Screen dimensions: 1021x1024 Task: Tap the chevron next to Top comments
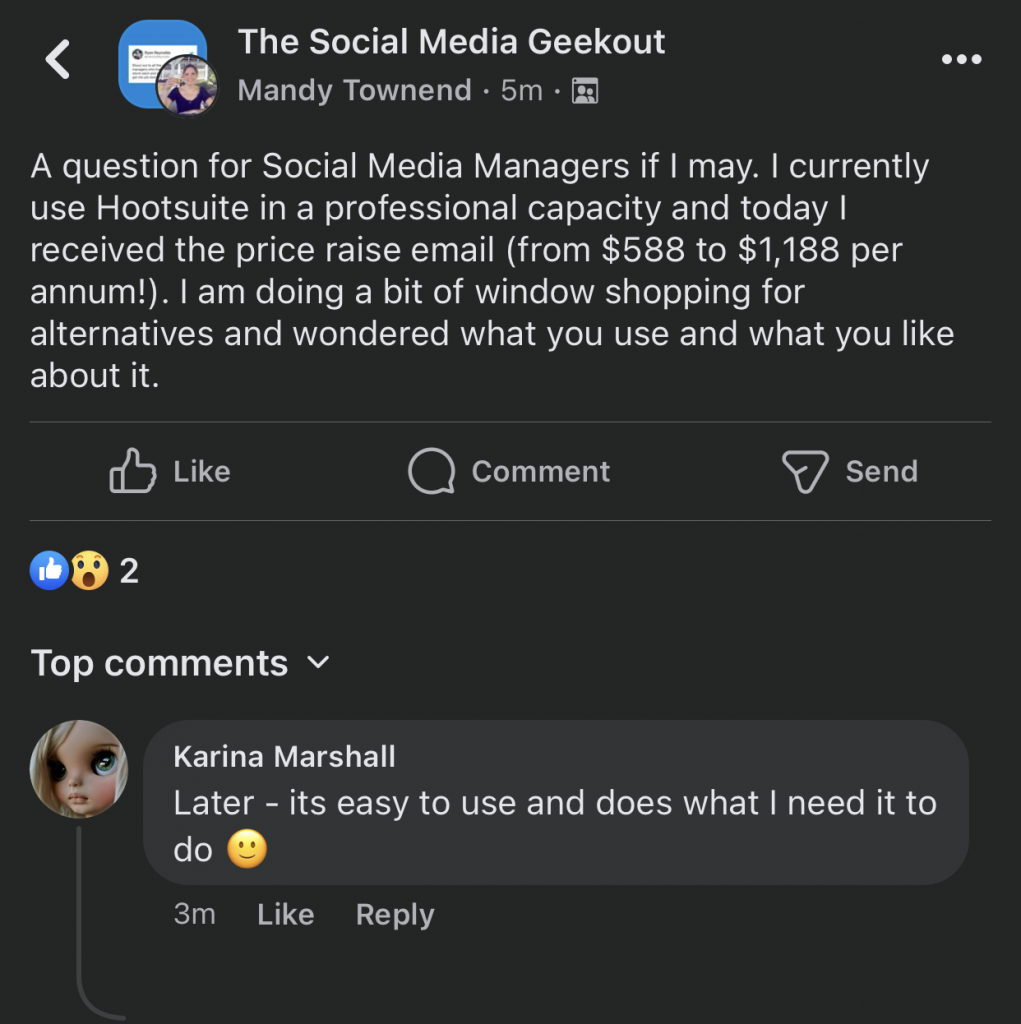tap(318, 662)
